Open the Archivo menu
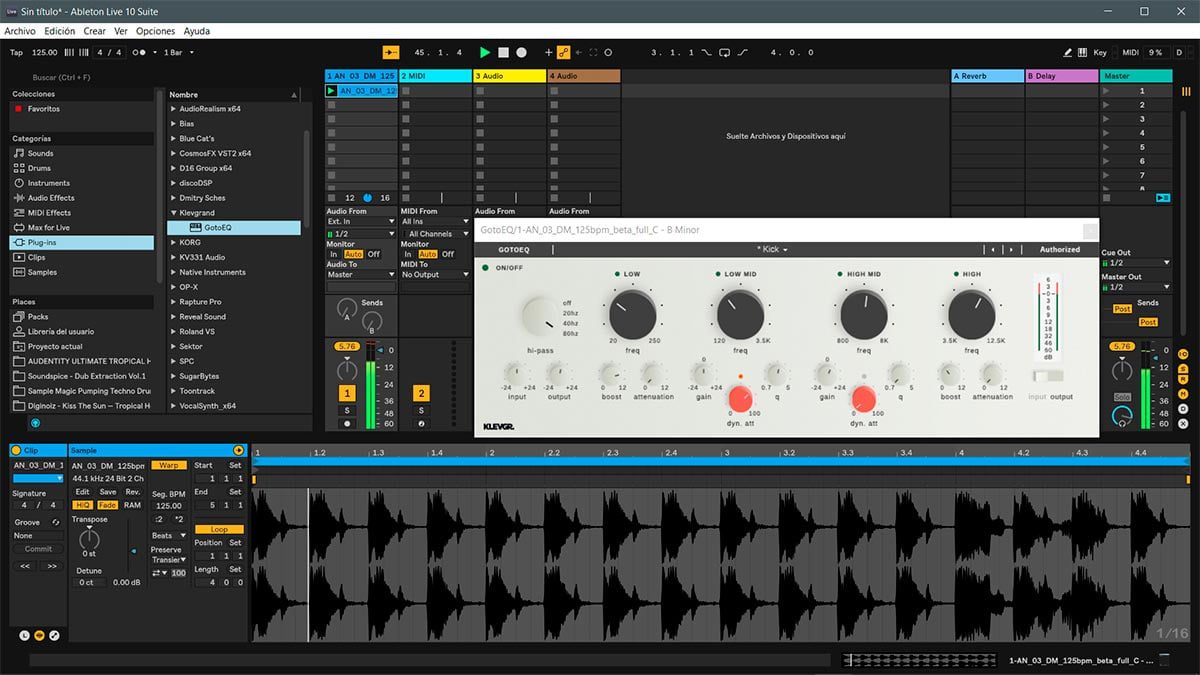 pos(20,31)
